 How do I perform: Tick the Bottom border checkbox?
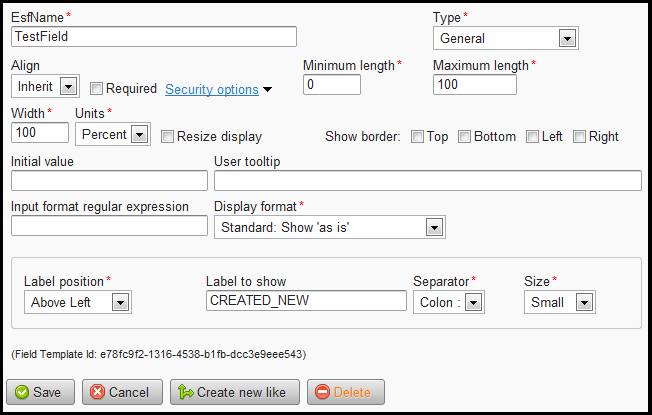coord(464,137)
